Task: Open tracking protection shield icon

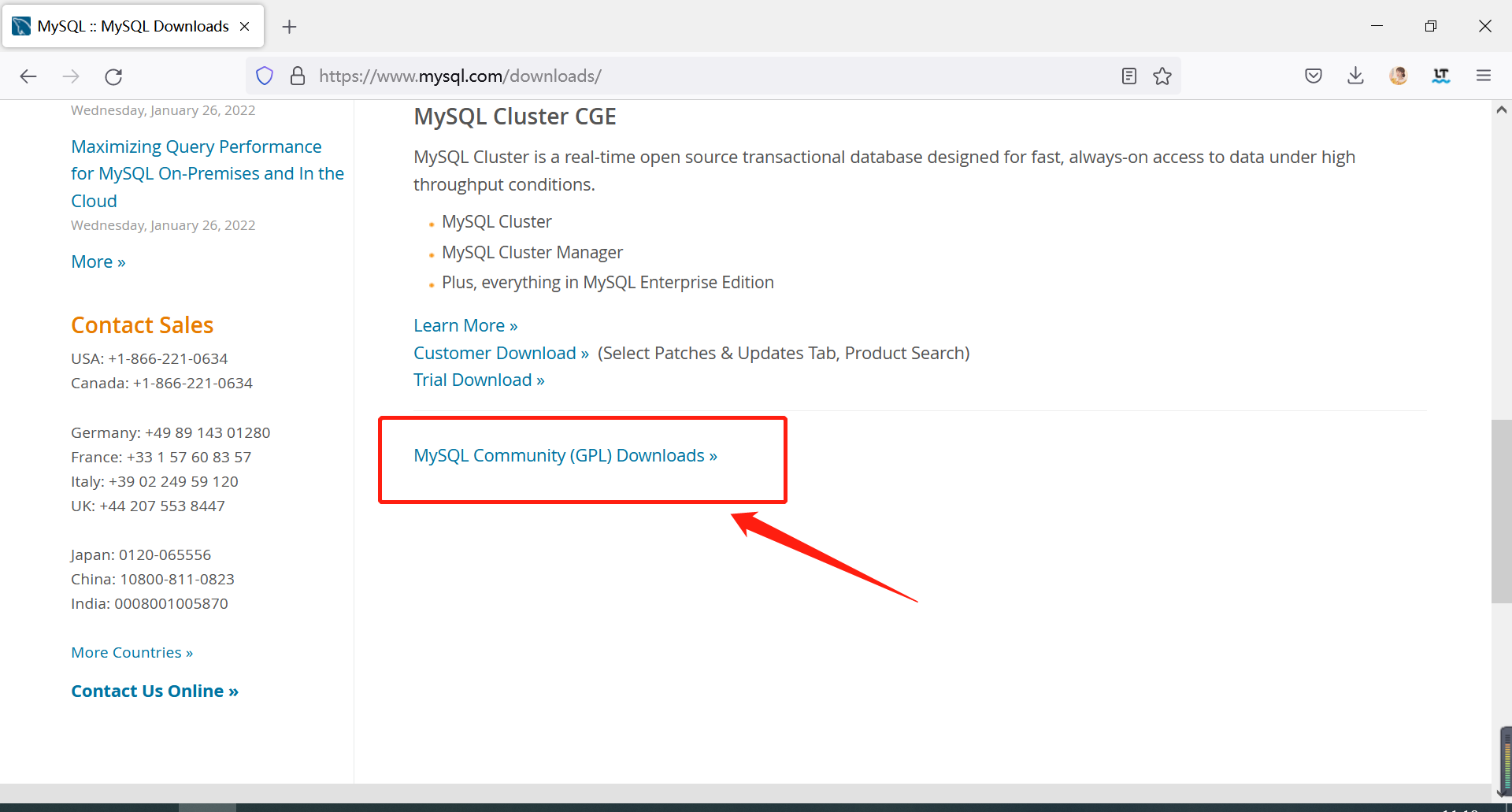Action: coord(265,76)
